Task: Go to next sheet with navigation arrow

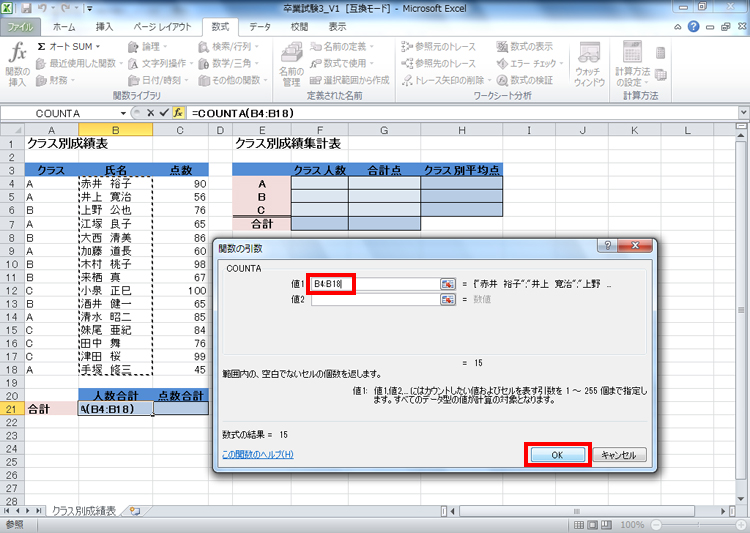Action: (28, 511)
